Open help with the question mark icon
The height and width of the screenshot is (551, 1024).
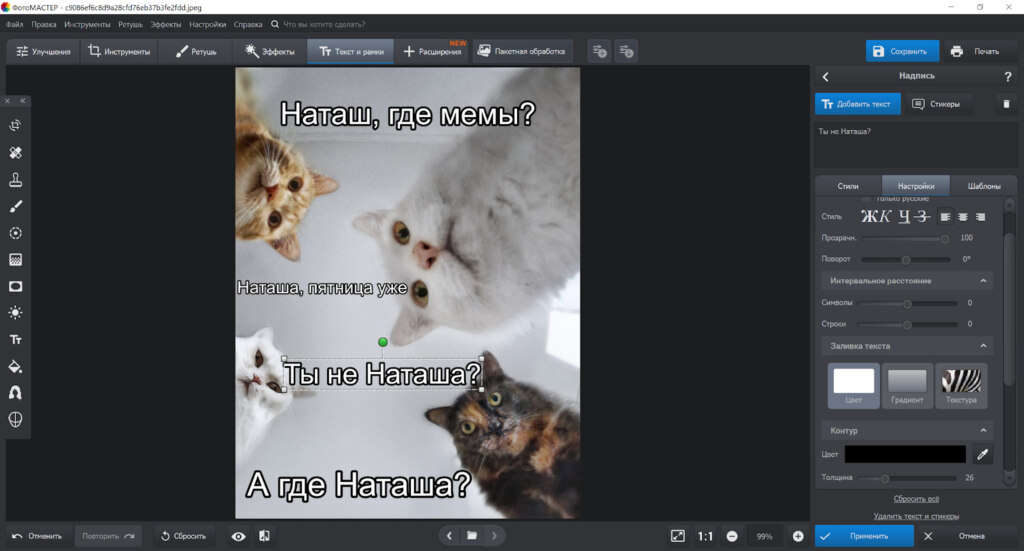tap(1008, 76)
